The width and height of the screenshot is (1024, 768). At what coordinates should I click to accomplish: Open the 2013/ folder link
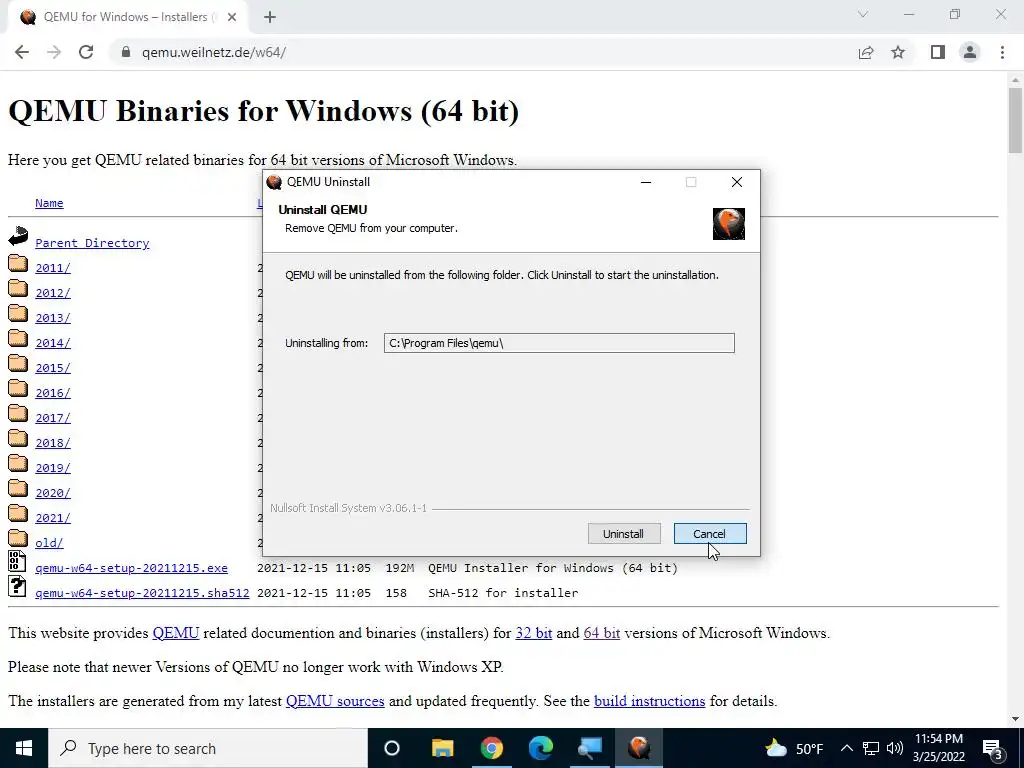click(52, 318)
